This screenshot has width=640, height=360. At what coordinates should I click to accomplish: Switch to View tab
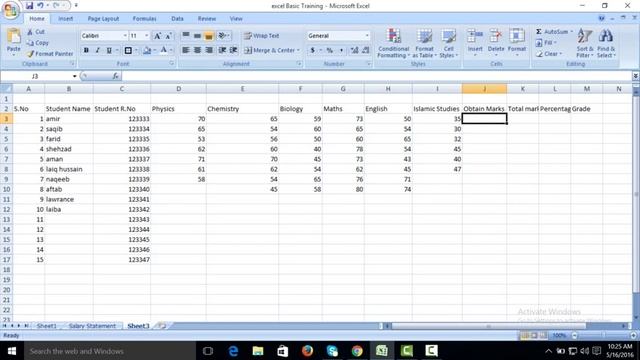click(x=236, y=19)
